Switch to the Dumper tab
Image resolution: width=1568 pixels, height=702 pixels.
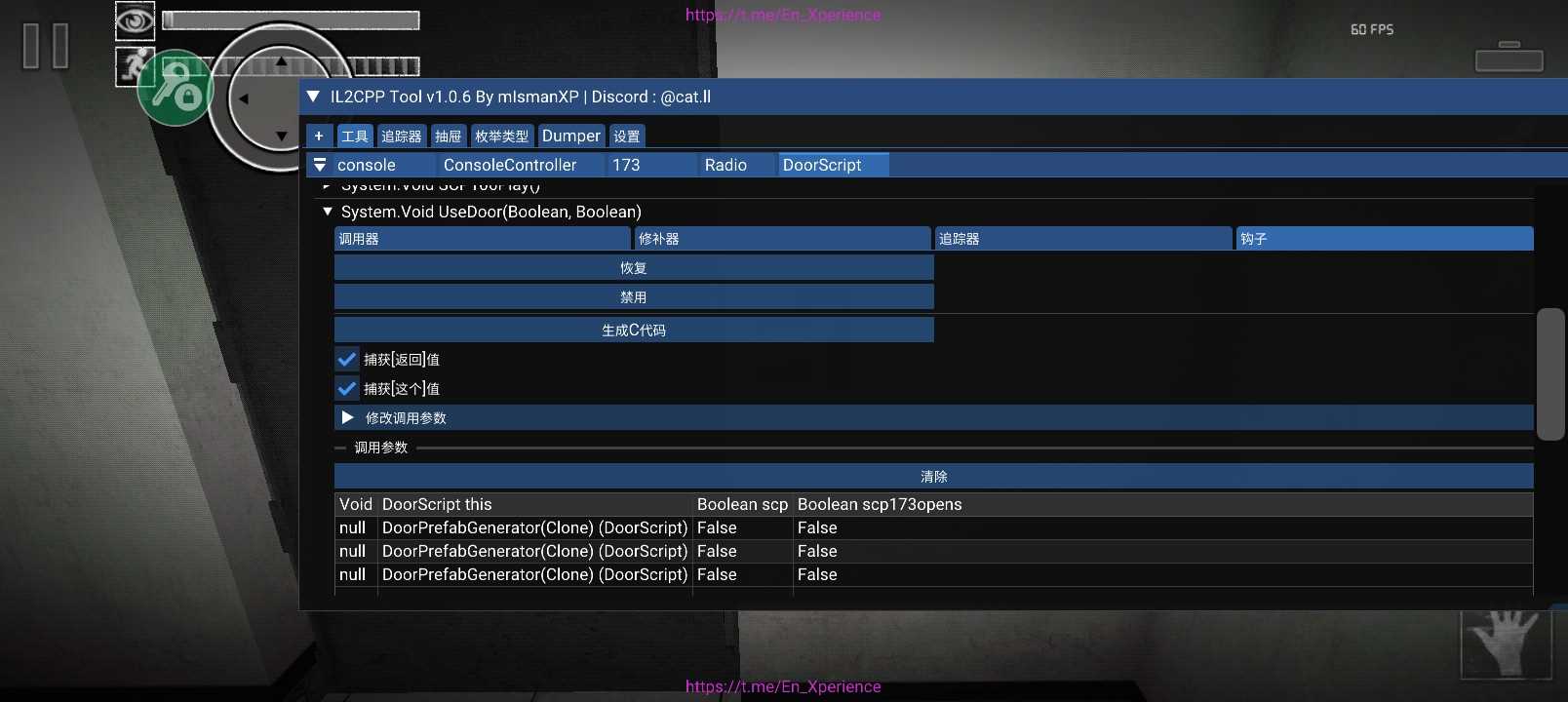[570, 136]
